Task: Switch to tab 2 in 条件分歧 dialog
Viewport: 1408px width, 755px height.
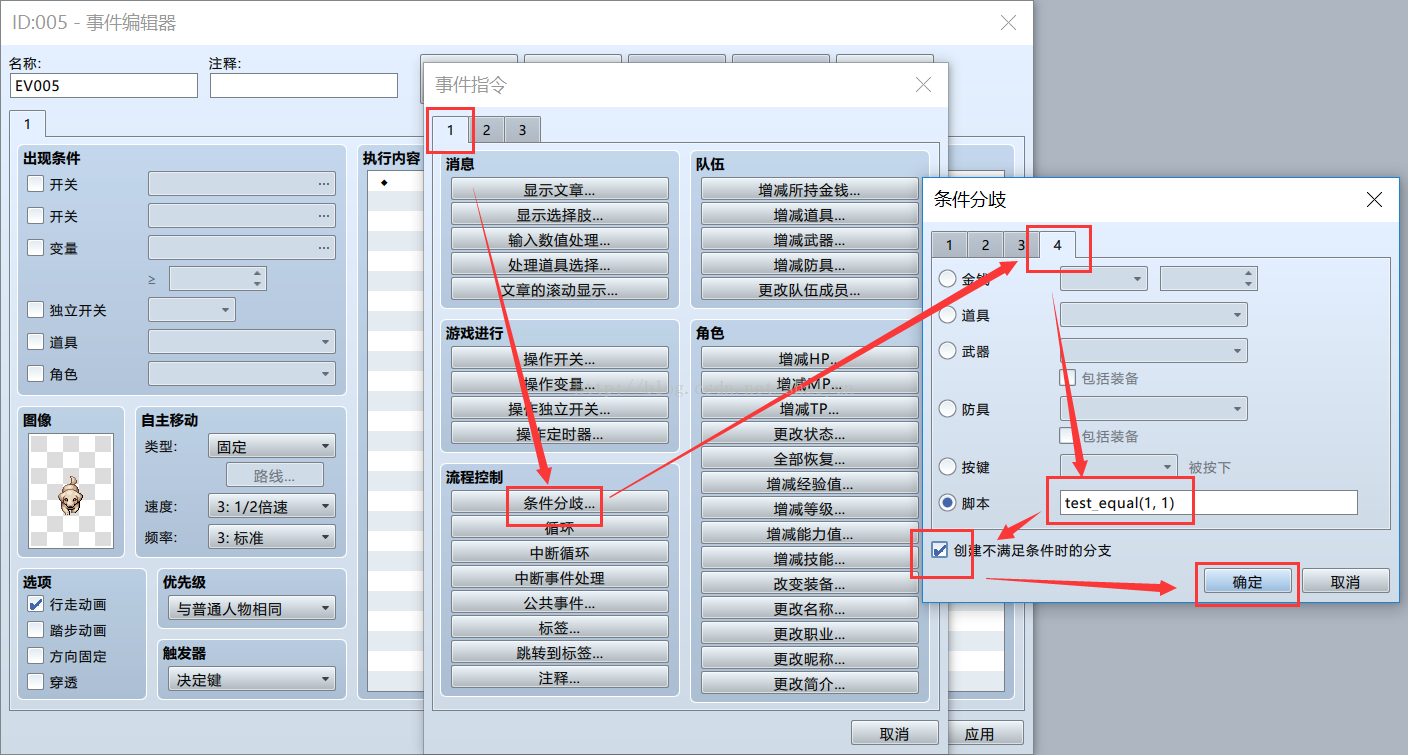Action: click(x=985, y=245)
